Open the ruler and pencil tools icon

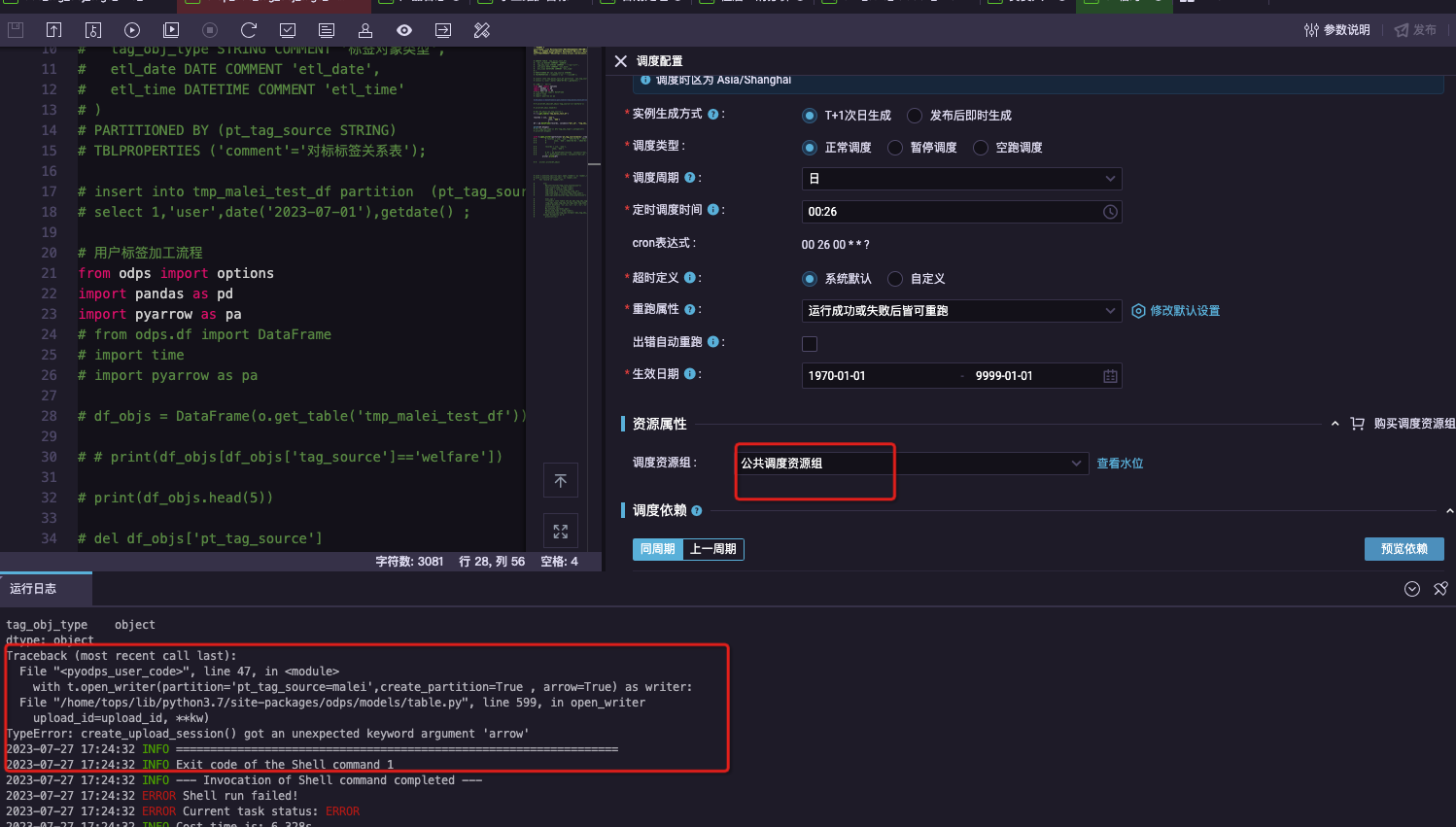pyautogui.click(x=482, y=30)
